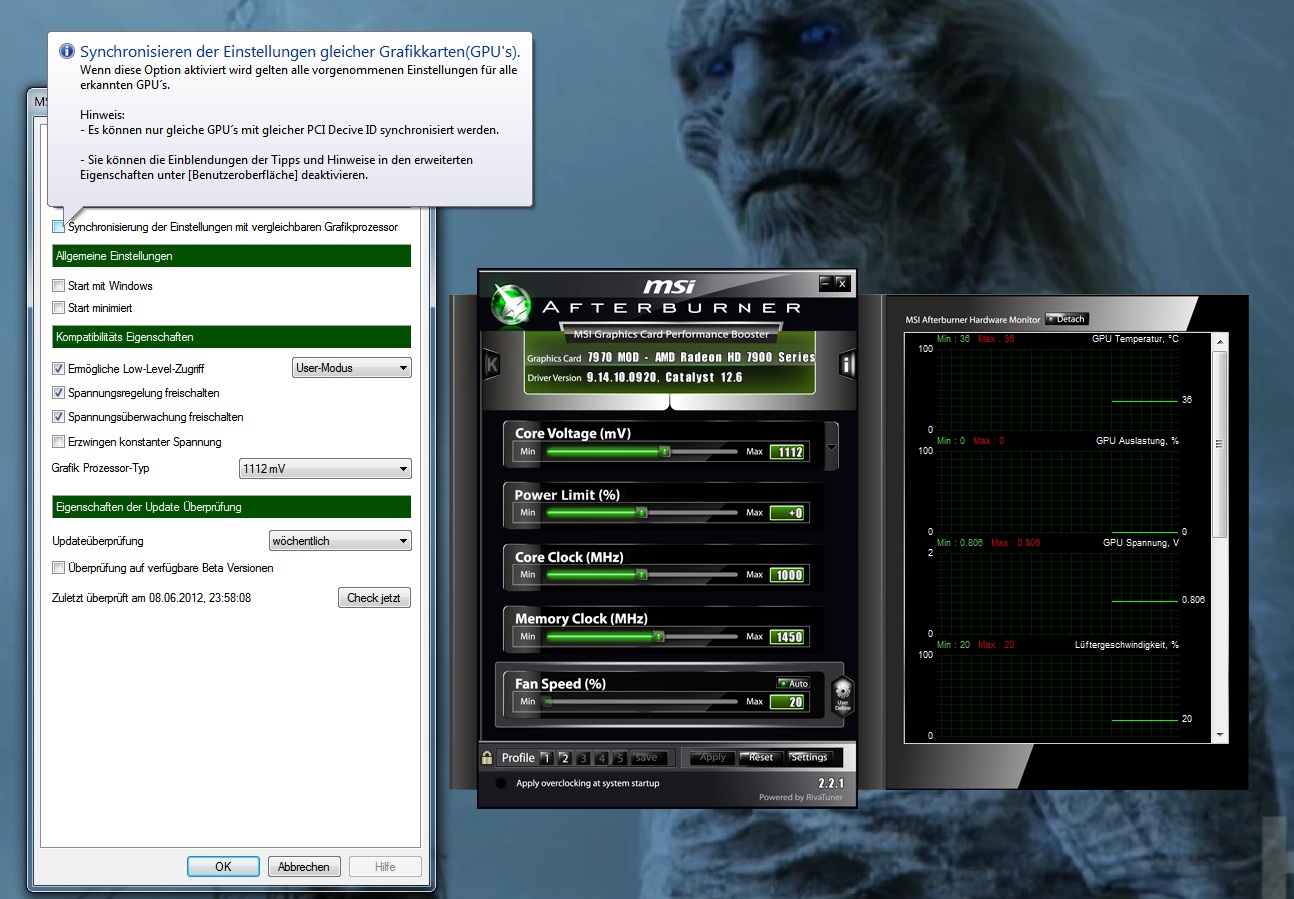
Task: Click the Hilfe button
Action: 385,867
